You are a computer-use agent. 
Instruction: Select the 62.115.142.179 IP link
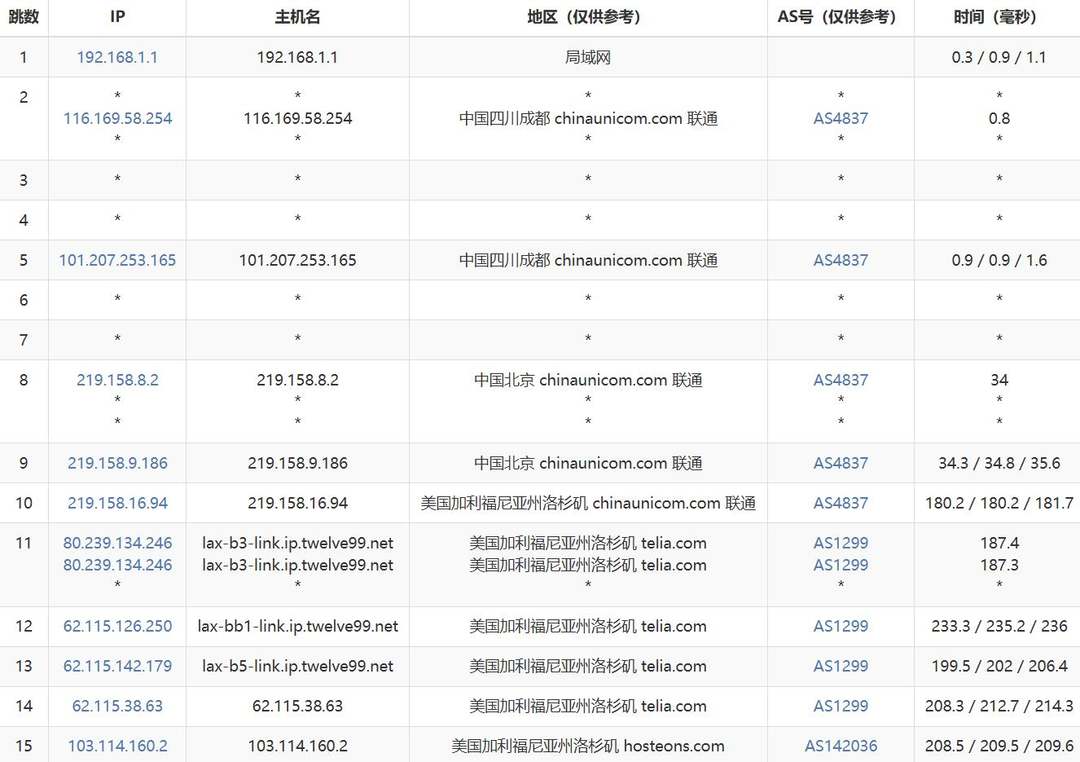(x=117, y=666)
